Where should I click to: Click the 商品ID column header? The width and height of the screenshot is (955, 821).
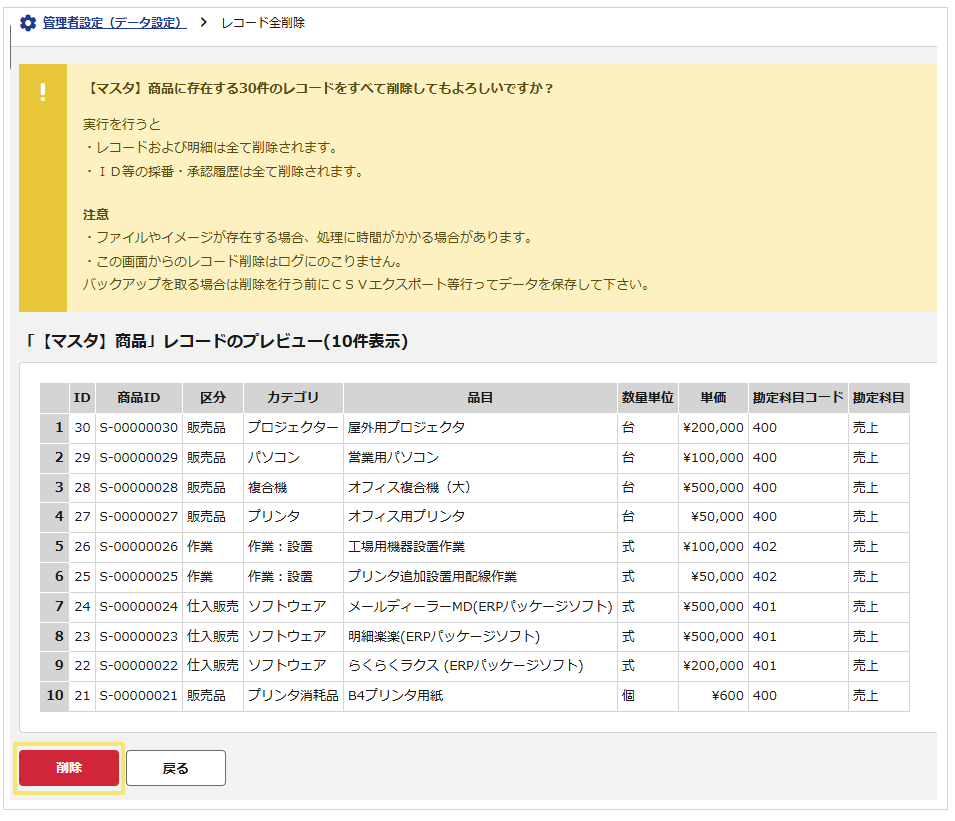(139, 398)
